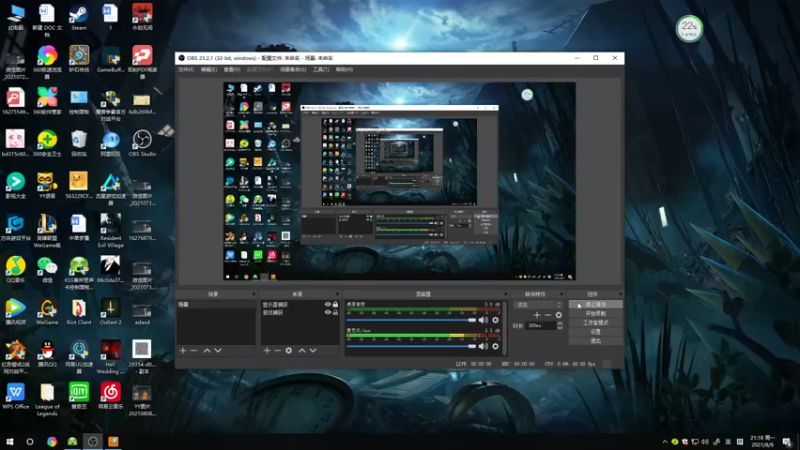Open the Cortana search circle on taskbar
Image resolution: width=800 pixels, height=450 pixels.
coord(30,442)
